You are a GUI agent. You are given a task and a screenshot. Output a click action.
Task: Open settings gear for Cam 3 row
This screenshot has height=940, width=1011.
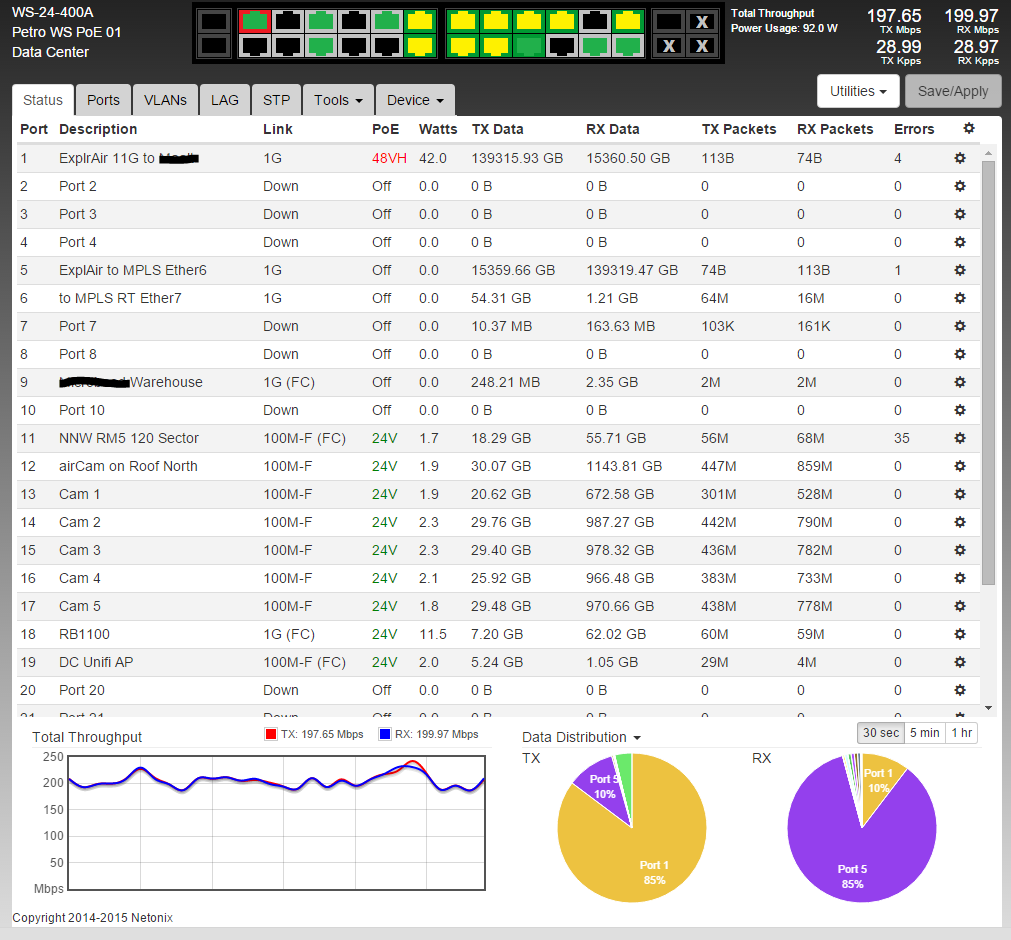[x=959, y=550]
